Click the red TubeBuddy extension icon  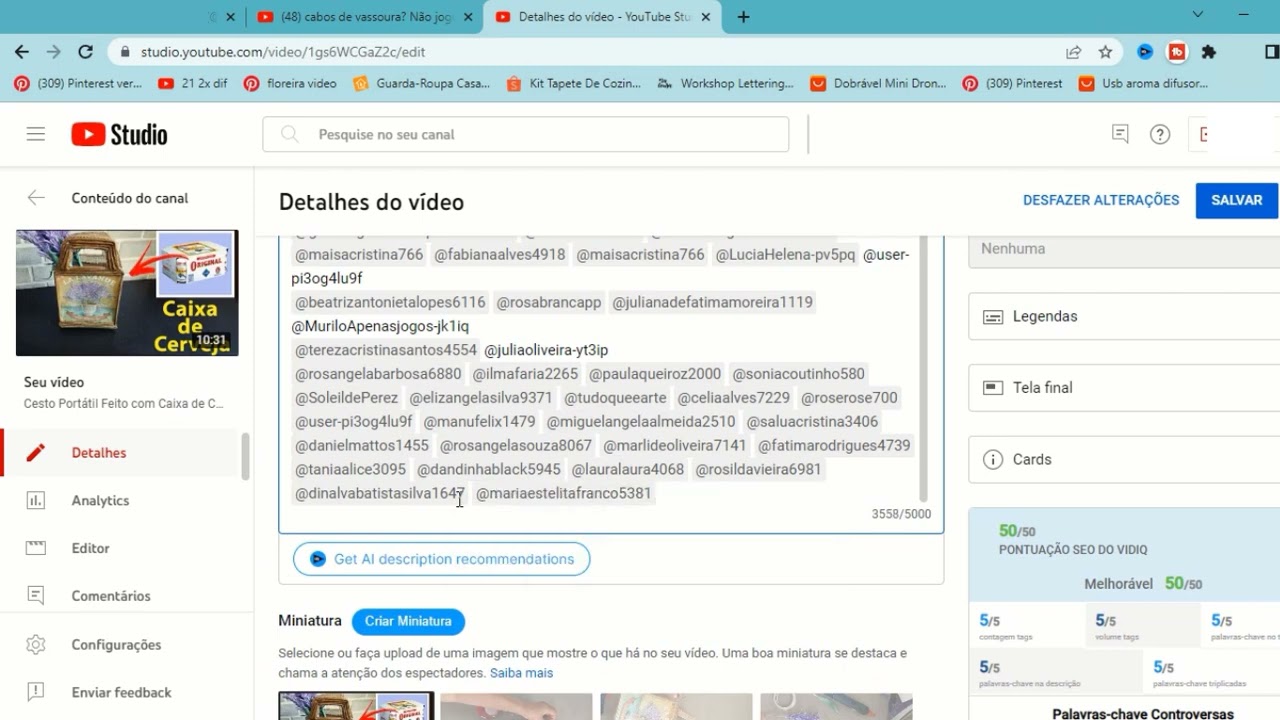(x=1177, y=52)
